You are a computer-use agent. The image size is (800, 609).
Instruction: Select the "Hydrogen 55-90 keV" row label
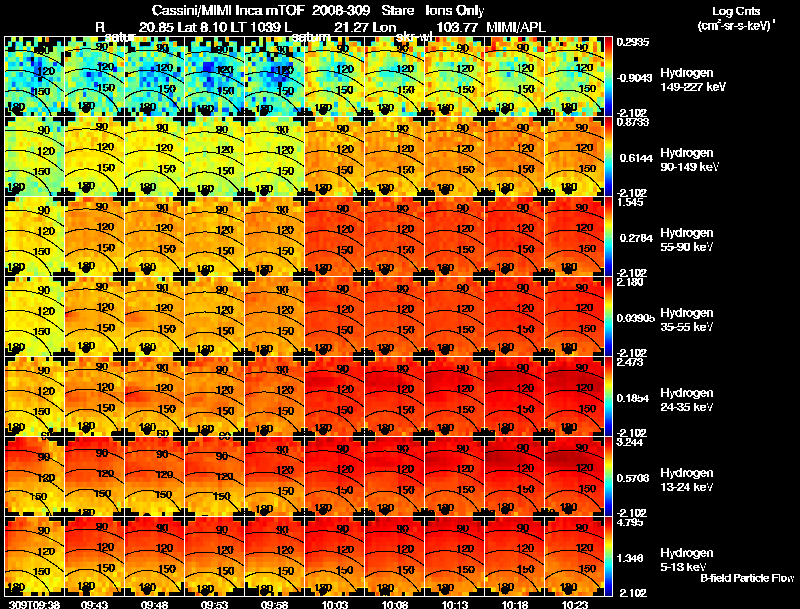tap(687, 239)
